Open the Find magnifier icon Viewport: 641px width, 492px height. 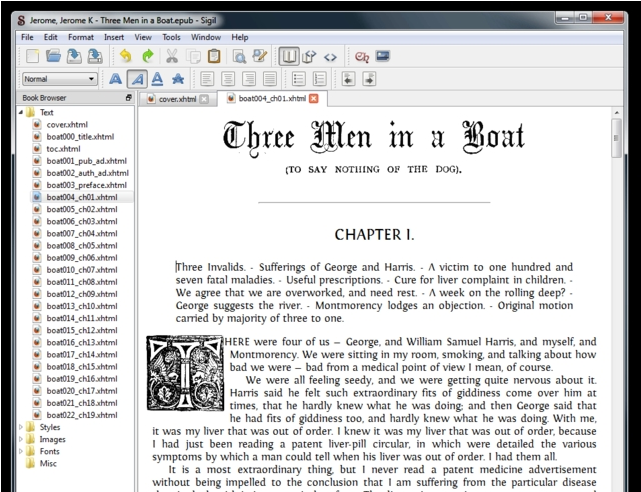click(x=239, y=56)
